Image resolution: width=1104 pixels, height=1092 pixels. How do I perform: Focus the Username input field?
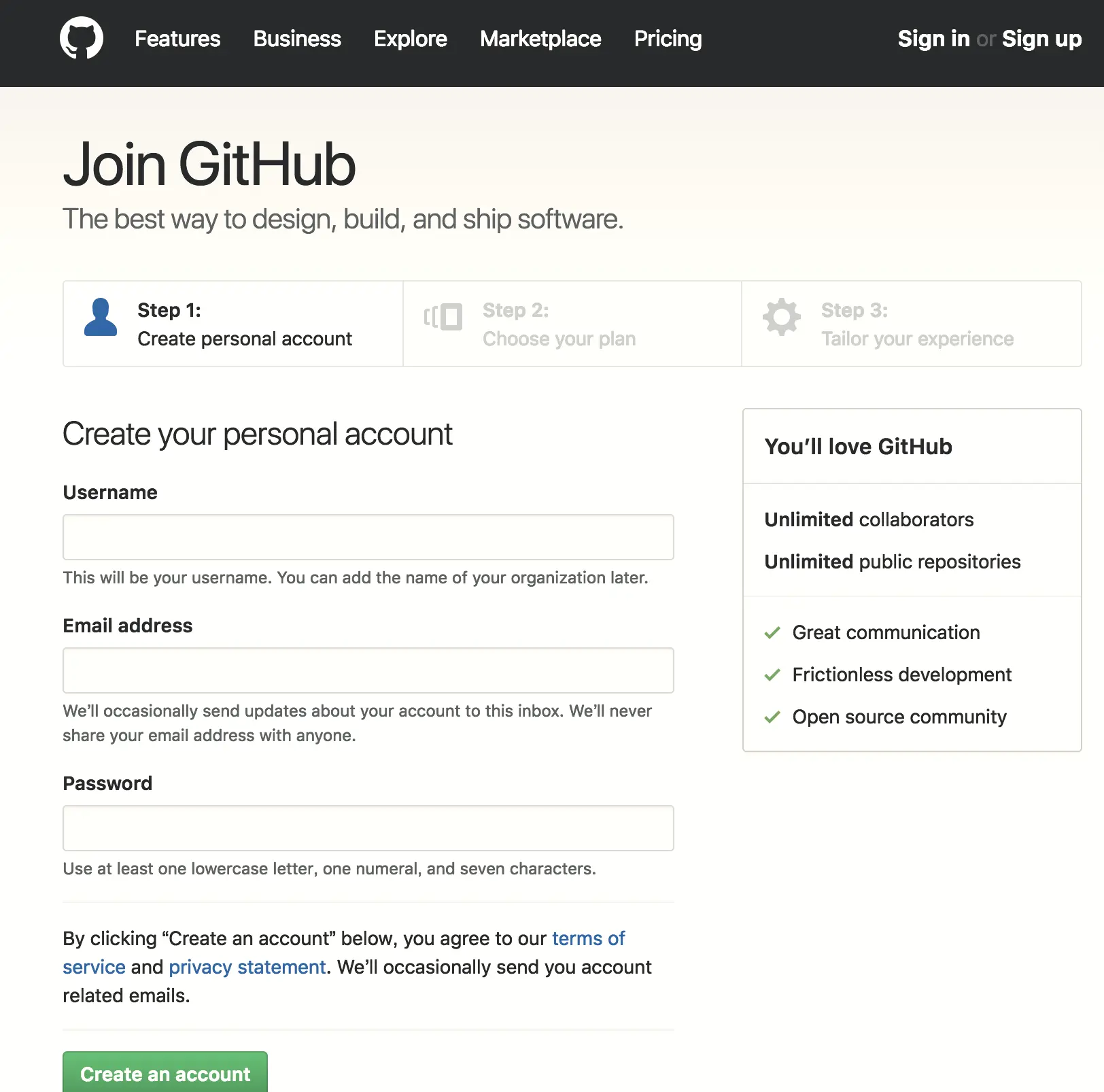tap(368, 537)
